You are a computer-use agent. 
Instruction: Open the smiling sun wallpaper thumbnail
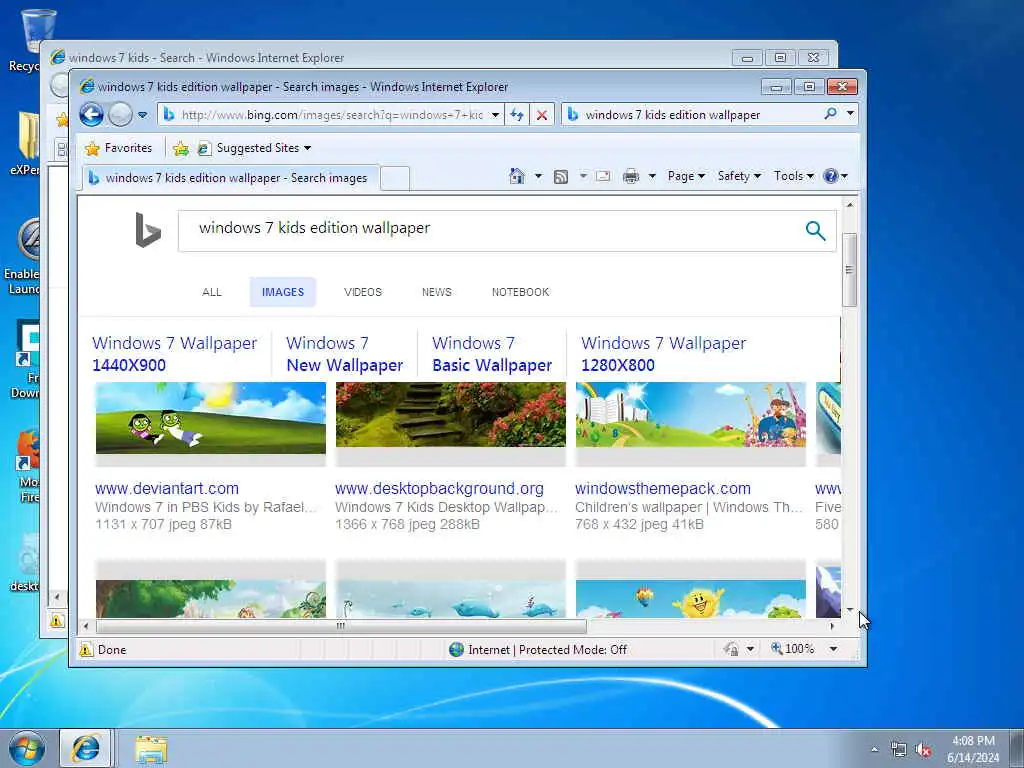691,599
